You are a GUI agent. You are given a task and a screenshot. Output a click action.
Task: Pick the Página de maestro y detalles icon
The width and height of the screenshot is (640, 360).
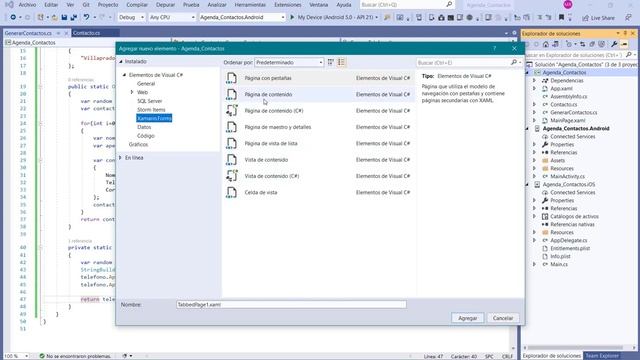(x=231, y=127)
